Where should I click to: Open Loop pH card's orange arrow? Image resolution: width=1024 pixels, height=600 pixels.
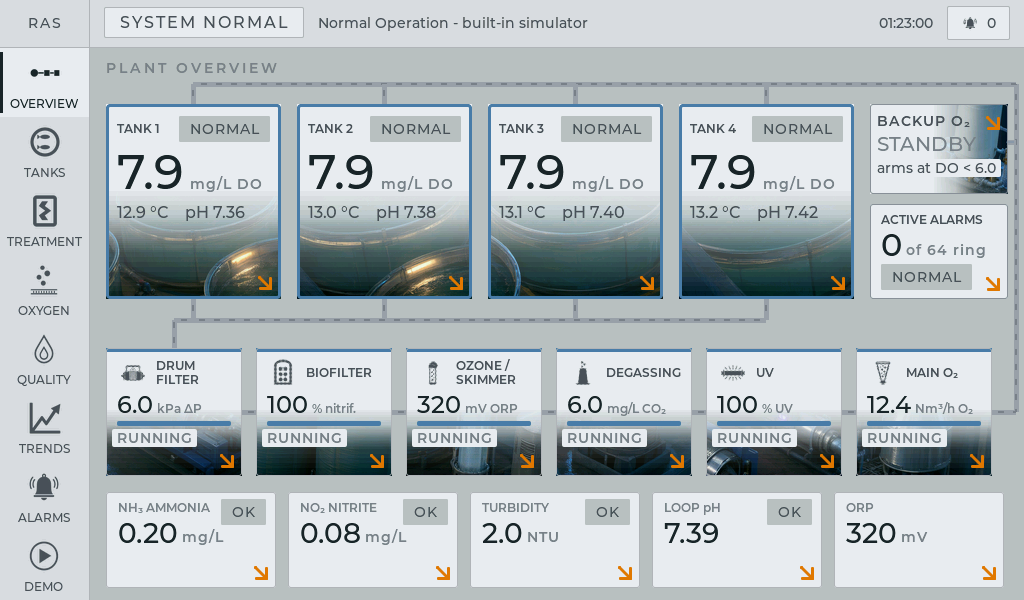(x=807, y=573)
